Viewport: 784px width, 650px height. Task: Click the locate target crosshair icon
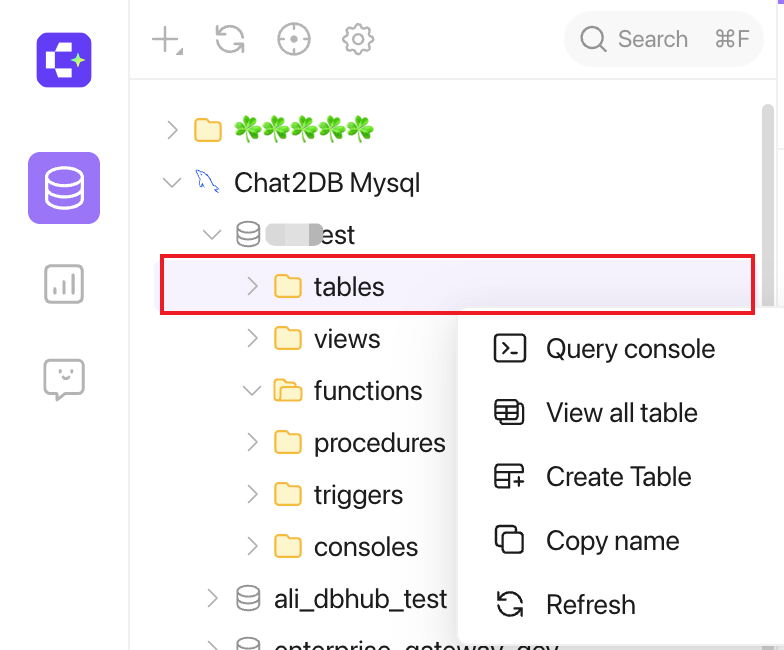(x=294, y=39)
